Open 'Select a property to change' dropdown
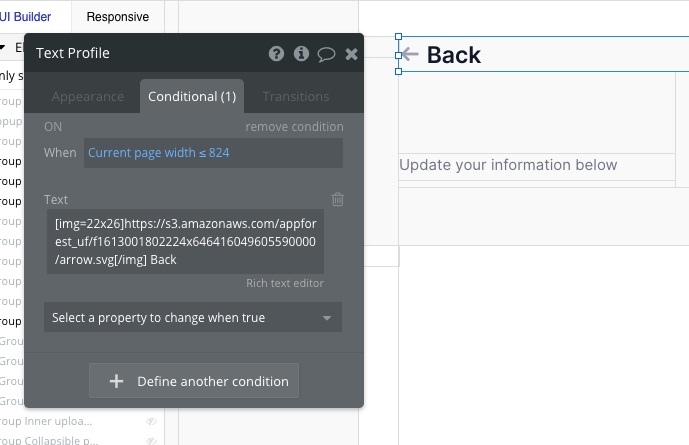Viewport: 689px width, 445px height. (x=193, y=318)
